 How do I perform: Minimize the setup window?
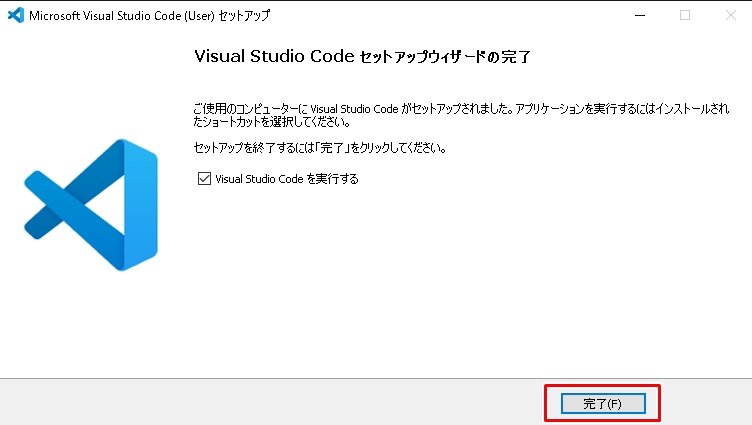click(x=640, y=15)
